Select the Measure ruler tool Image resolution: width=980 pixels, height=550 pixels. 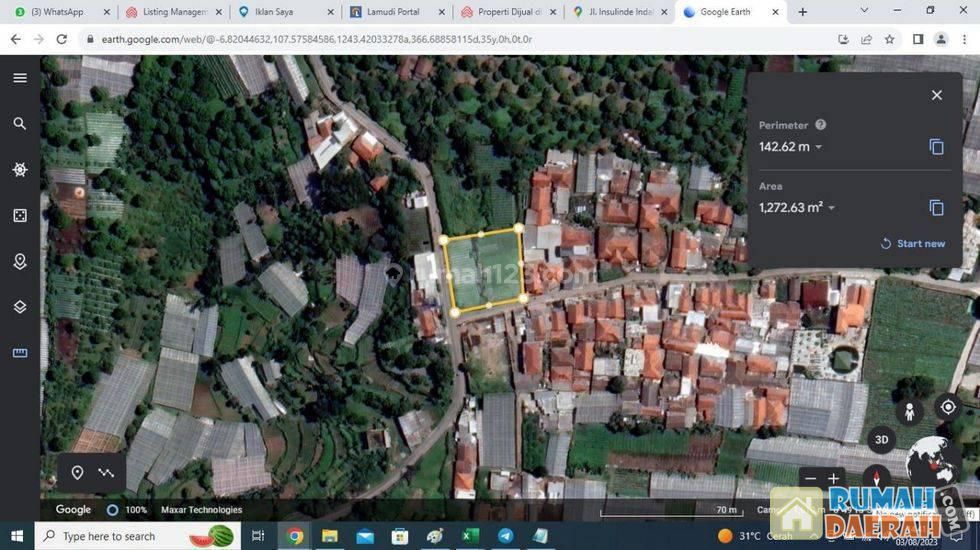click(x=20, y=353)
